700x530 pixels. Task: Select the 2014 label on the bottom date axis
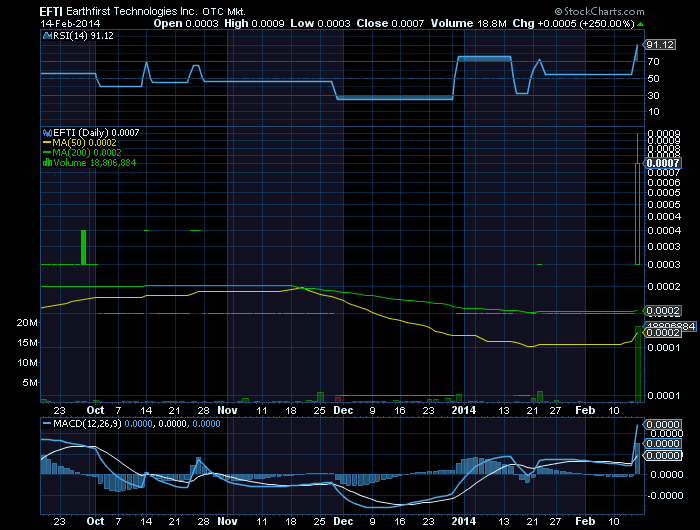click(464, 522)
